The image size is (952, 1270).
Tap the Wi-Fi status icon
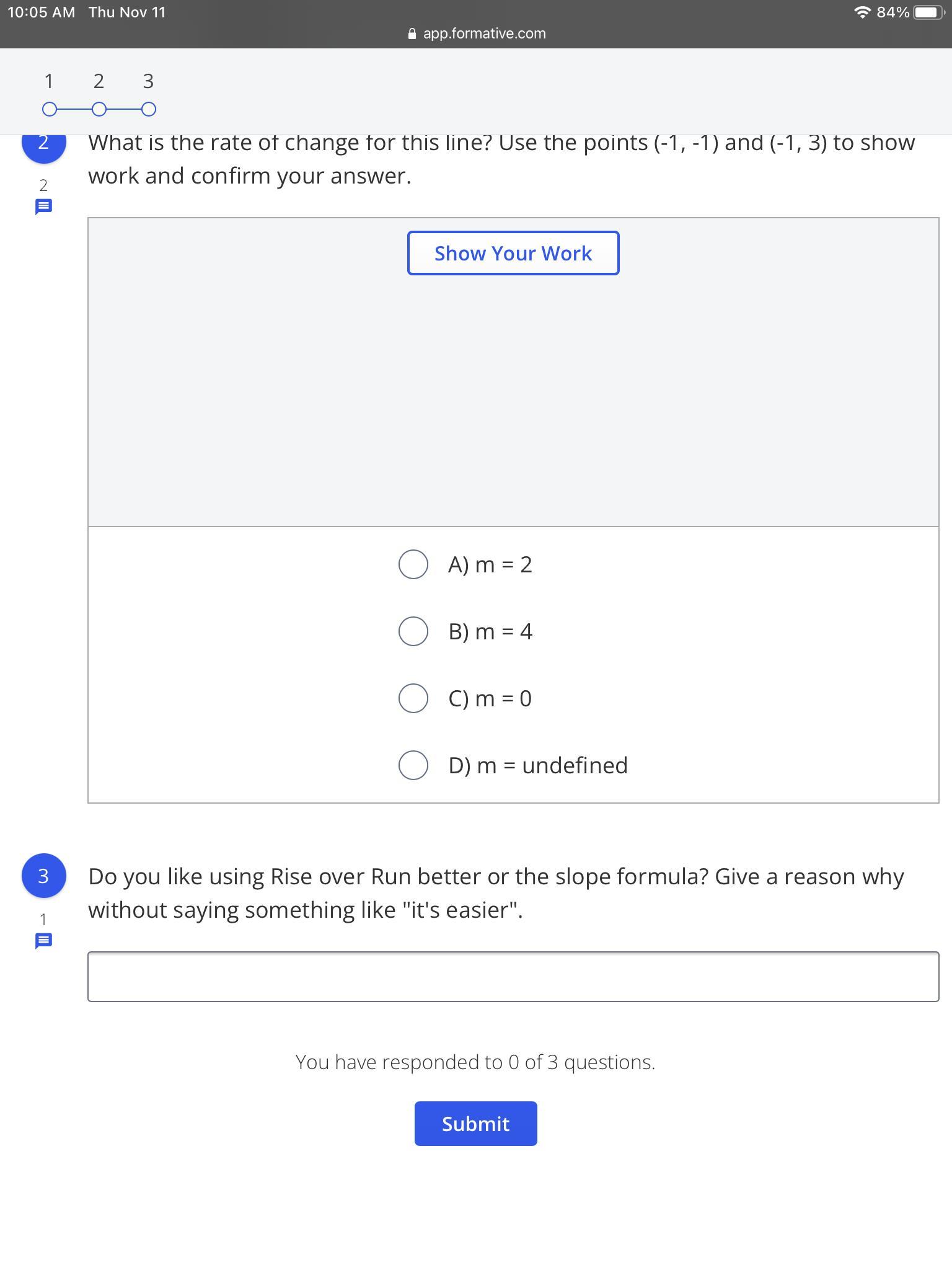click(x=862, y=12)
